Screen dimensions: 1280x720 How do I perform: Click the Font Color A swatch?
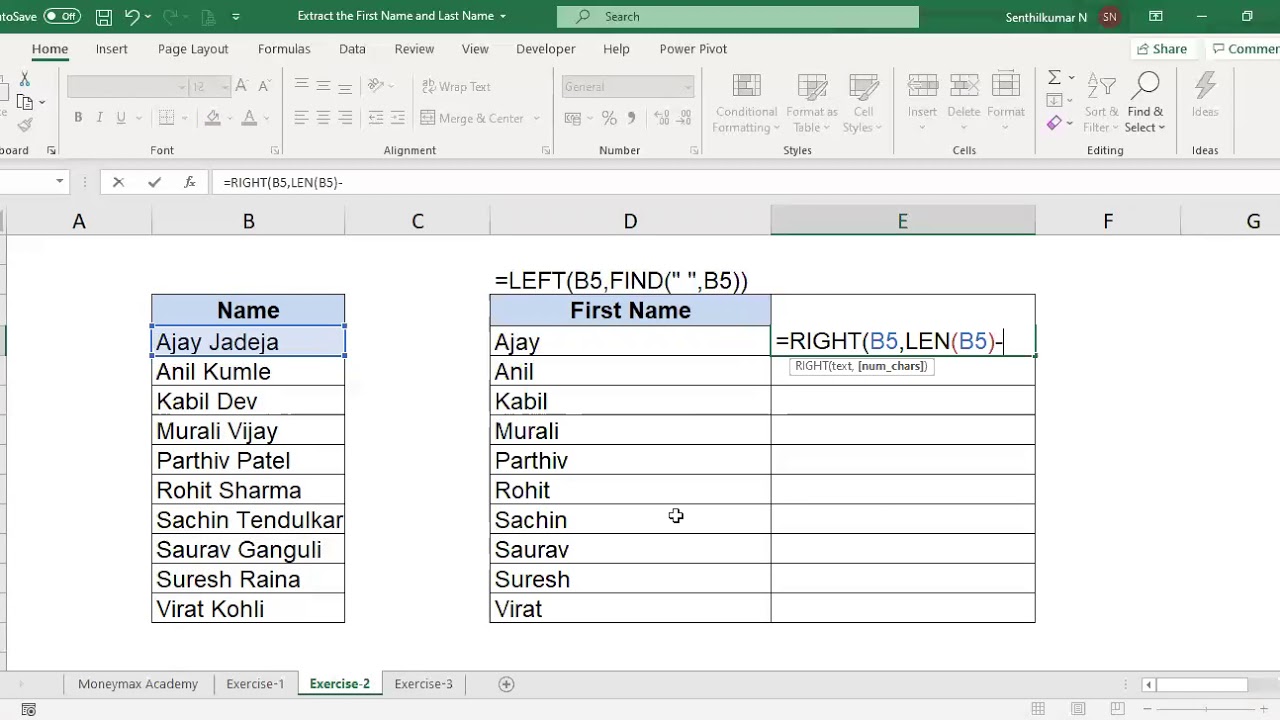point(249,118)
